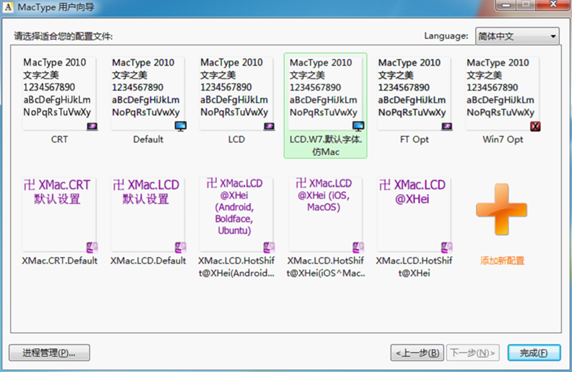This screenshot has height=372, width=572.
Task: Select the LCD profile thumbnail
Action: (x=236, y=94)
